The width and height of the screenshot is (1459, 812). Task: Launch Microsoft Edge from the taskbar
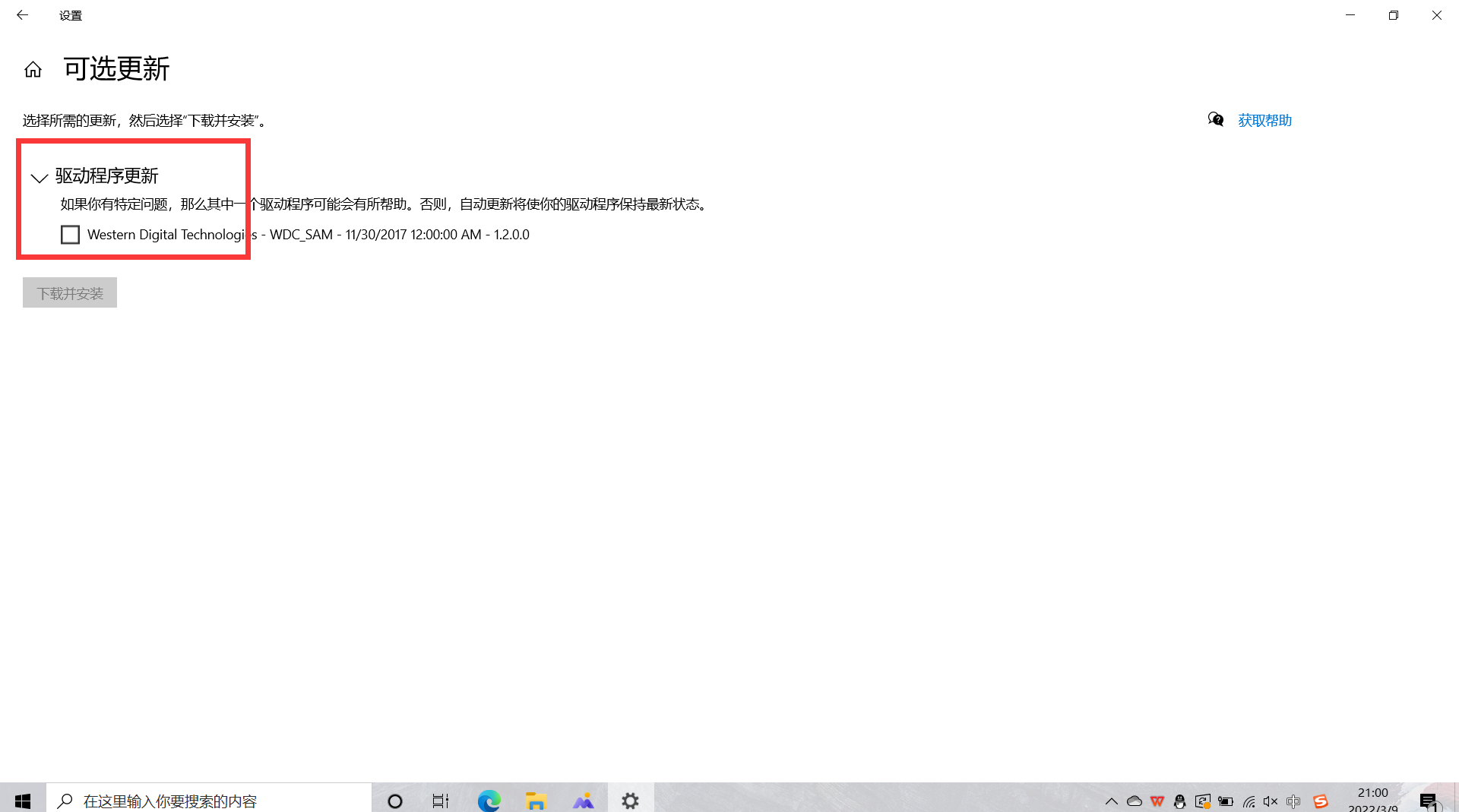[489, 801]
